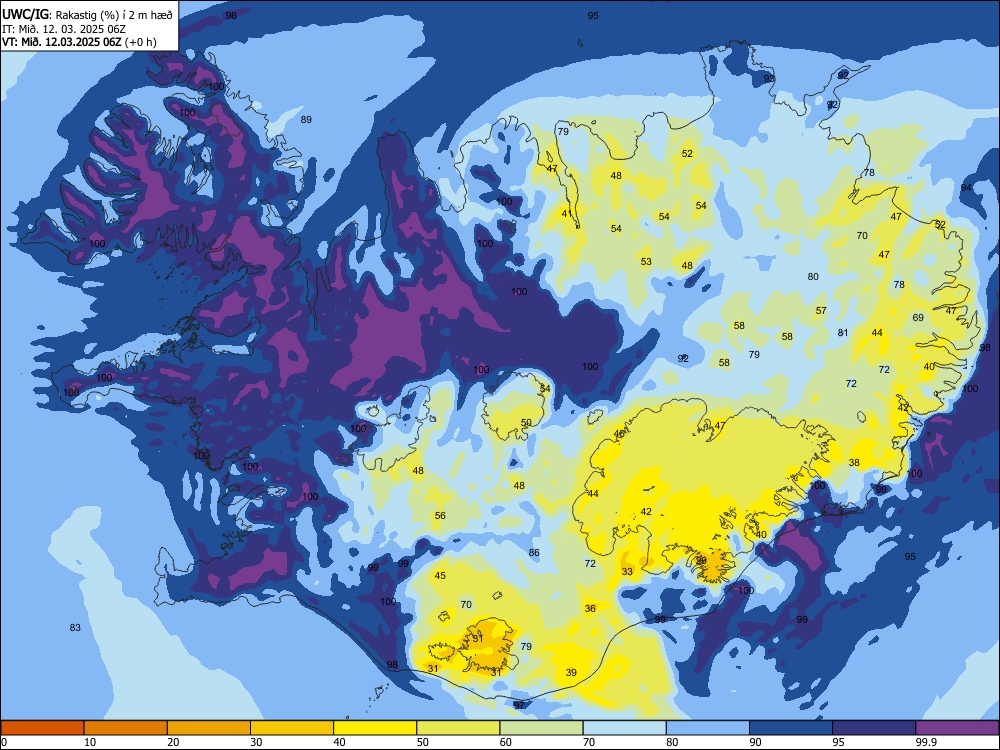
Task: Click the humidity value "46"
Action: click(x=619, y=434)
